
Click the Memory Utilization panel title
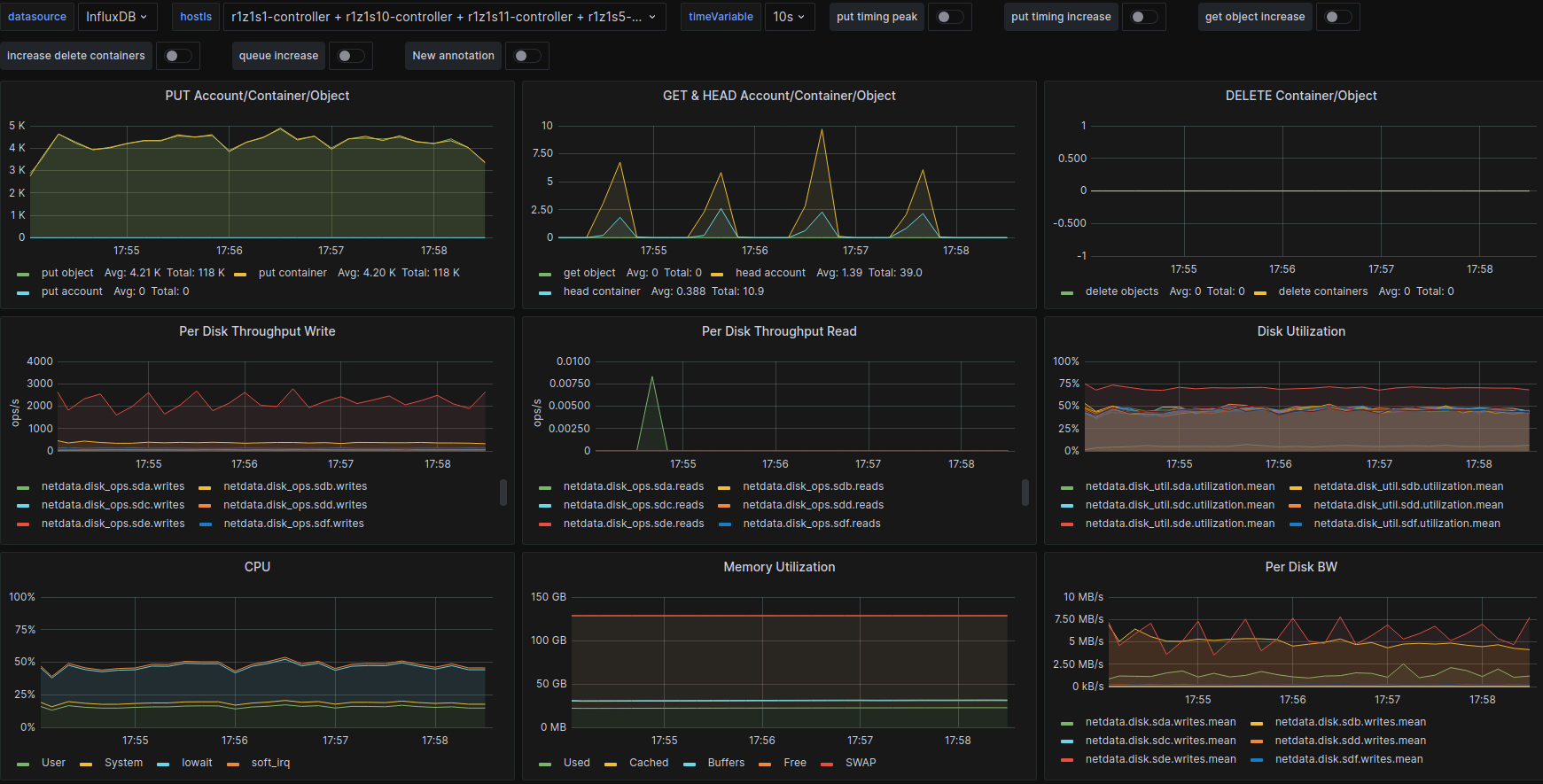click(779, 567)
